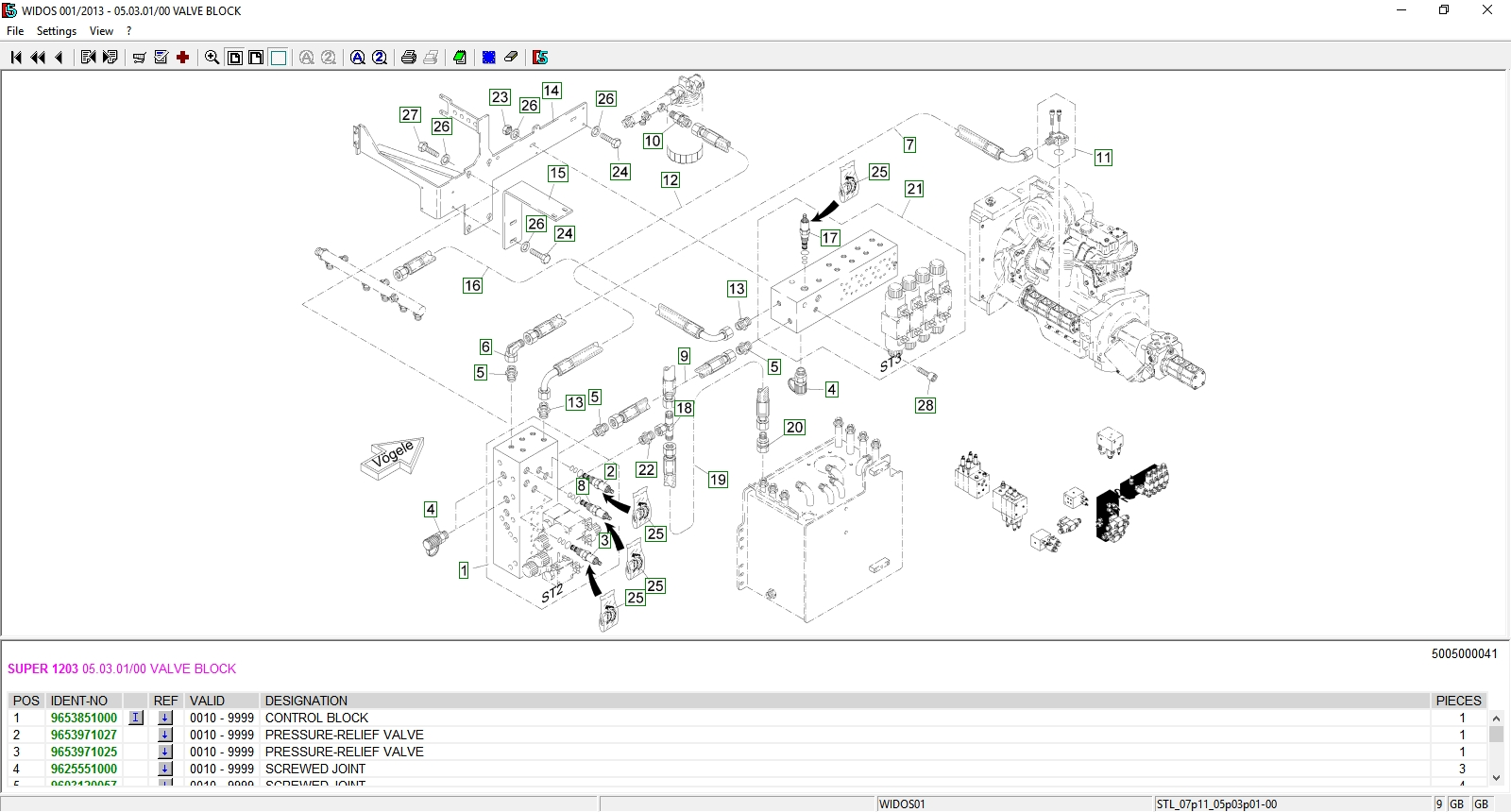
Task: Select callout 21 in the diagram
Action: [914, 189]
